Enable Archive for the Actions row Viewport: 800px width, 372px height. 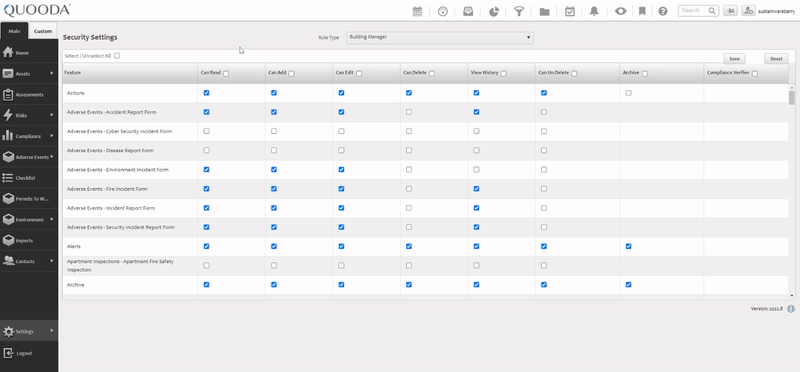point(628,93)
